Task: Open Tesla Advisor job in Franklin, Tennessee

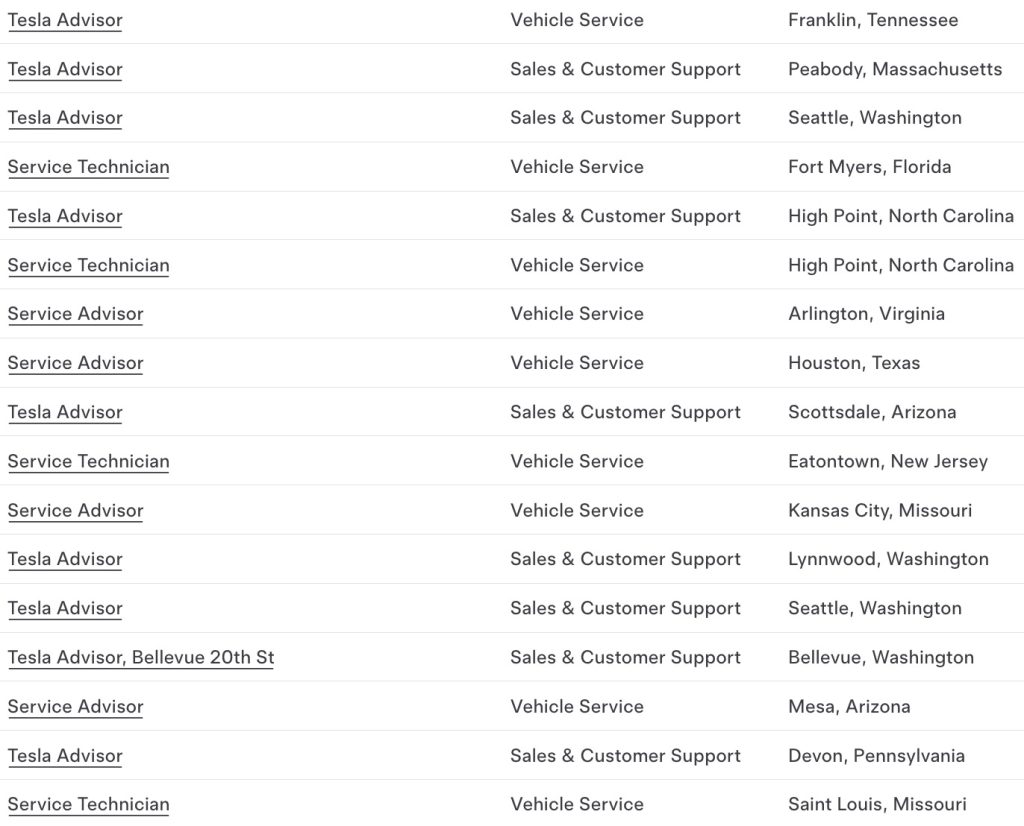Action: 65,20
